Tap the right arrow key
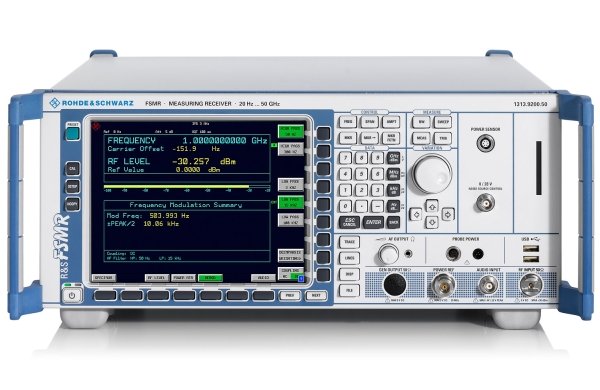The height and width of the screenshot is (390, 600). [448, 214]
